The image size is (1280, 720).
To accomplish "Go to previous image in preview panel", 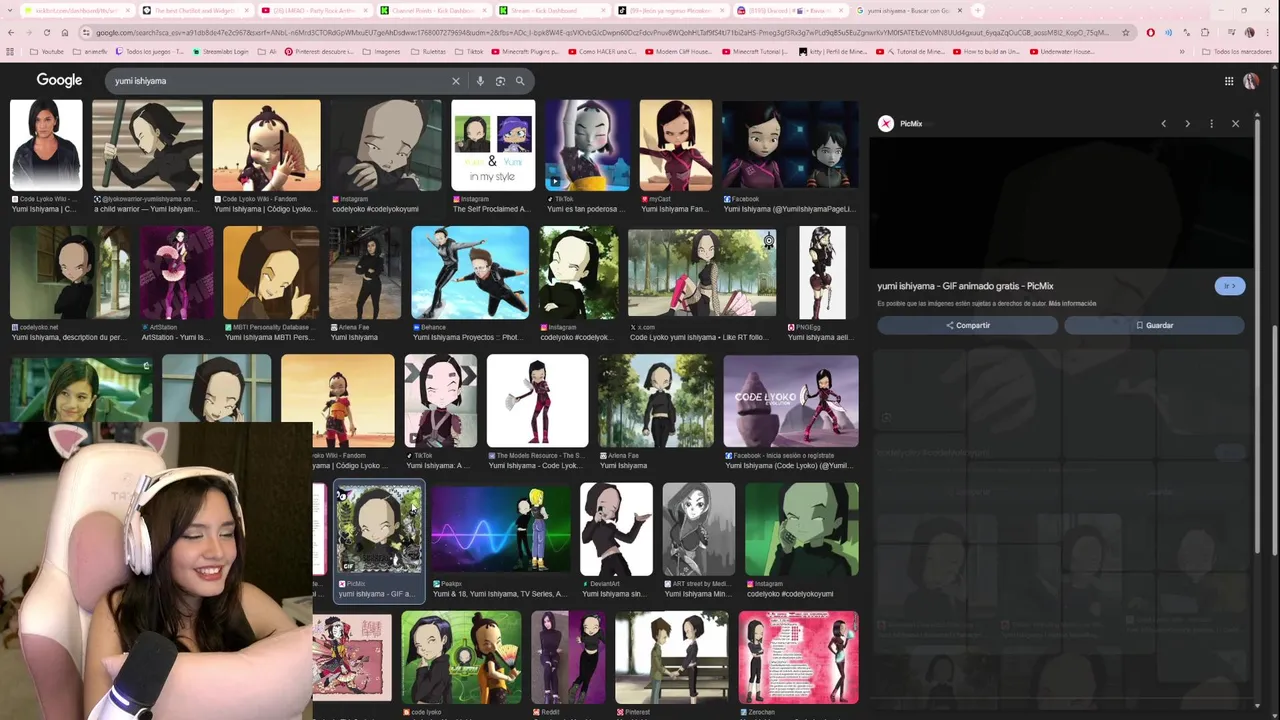I will click(x=1163, y=124).
